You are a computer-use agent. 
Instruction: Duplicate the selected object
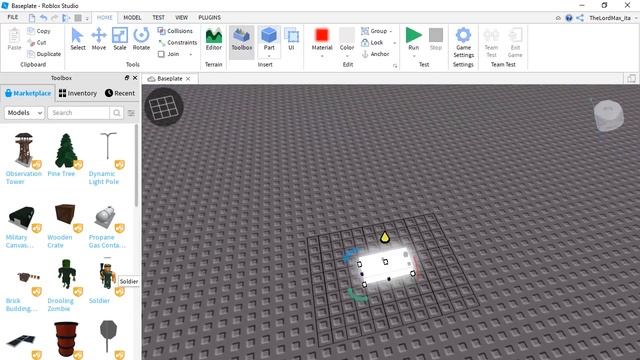[x=44, y=54]
